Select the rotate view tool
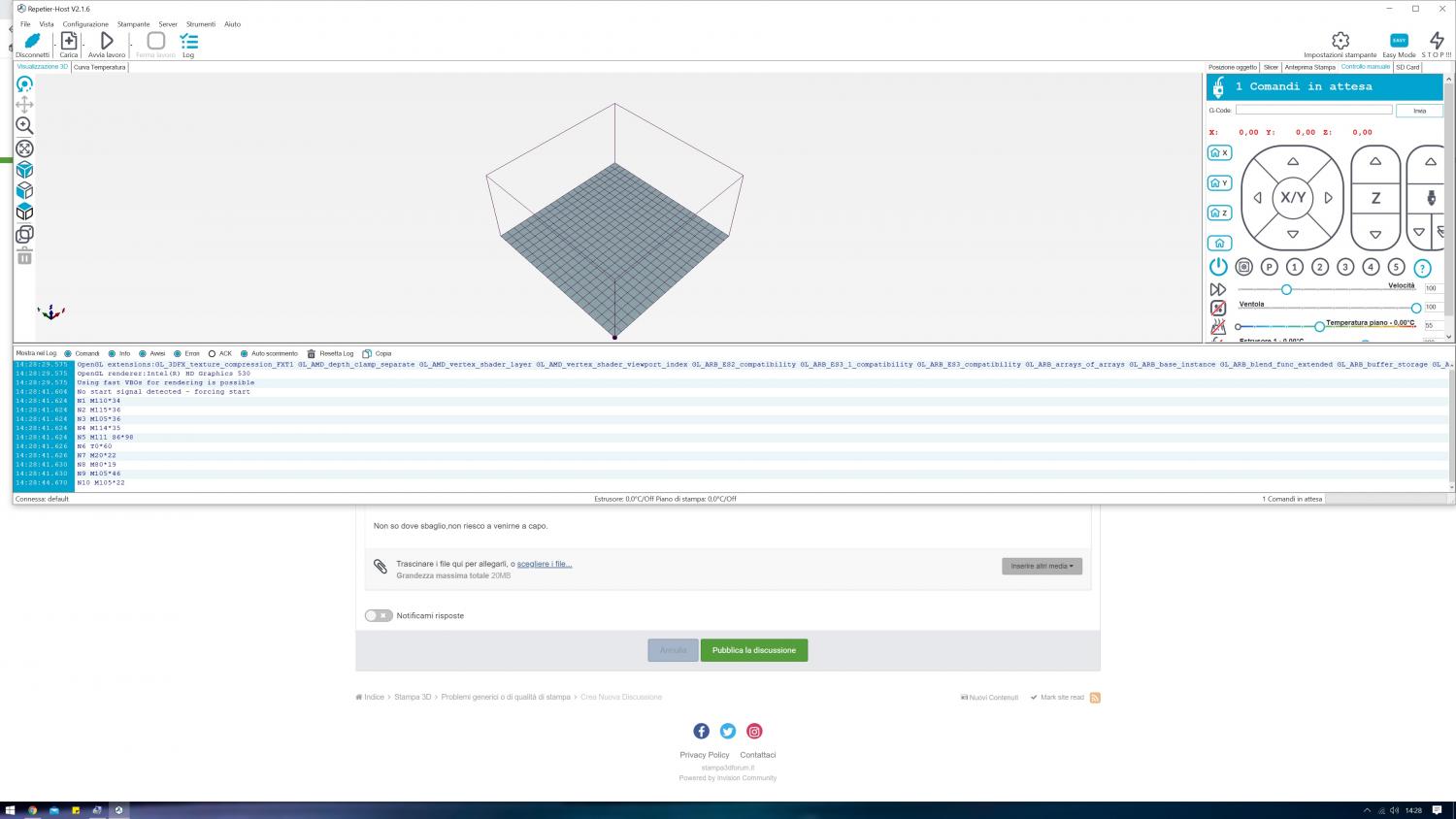 point(24,84)
